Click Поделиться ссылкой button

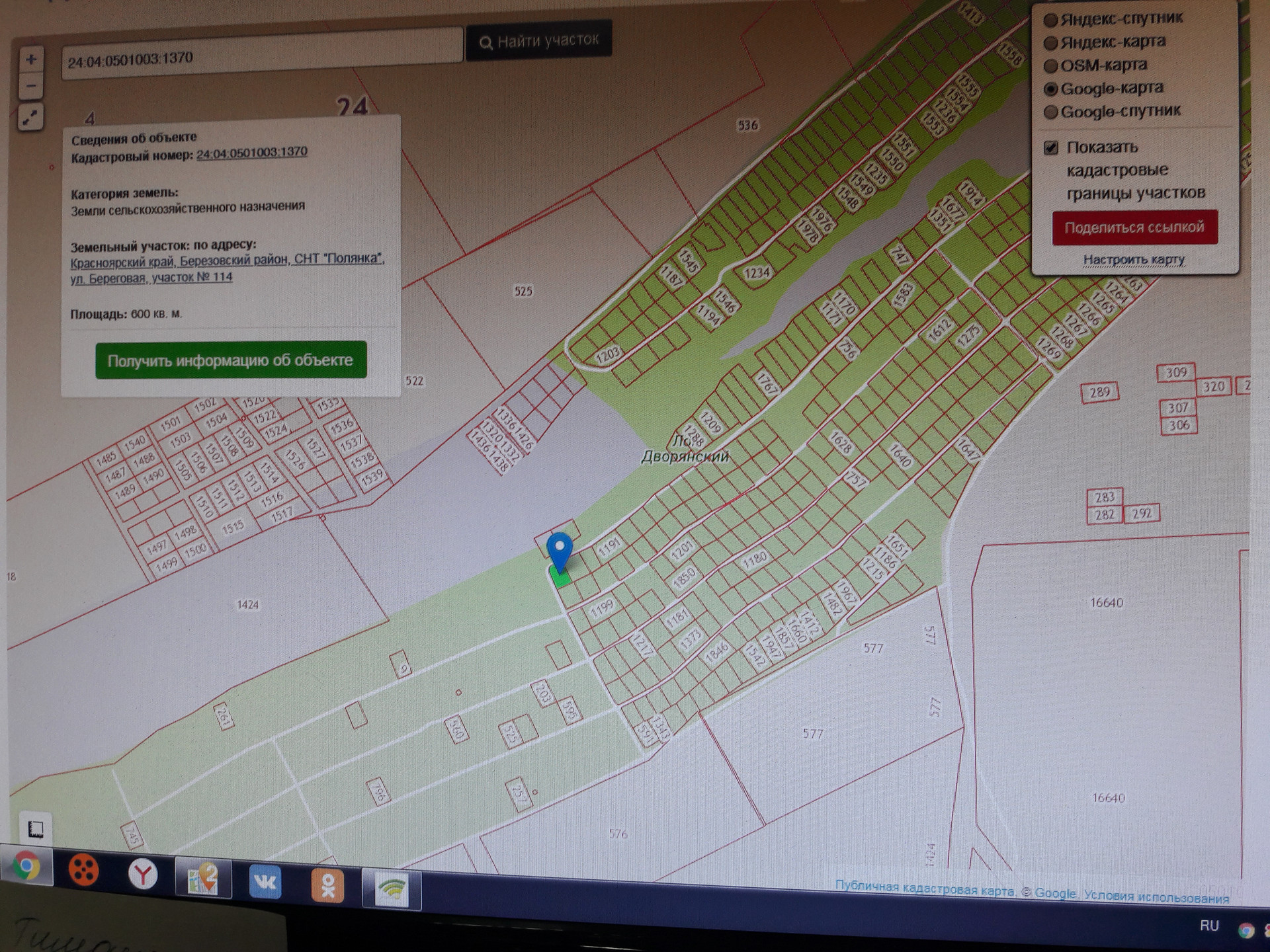click(x=1134, y=227)
